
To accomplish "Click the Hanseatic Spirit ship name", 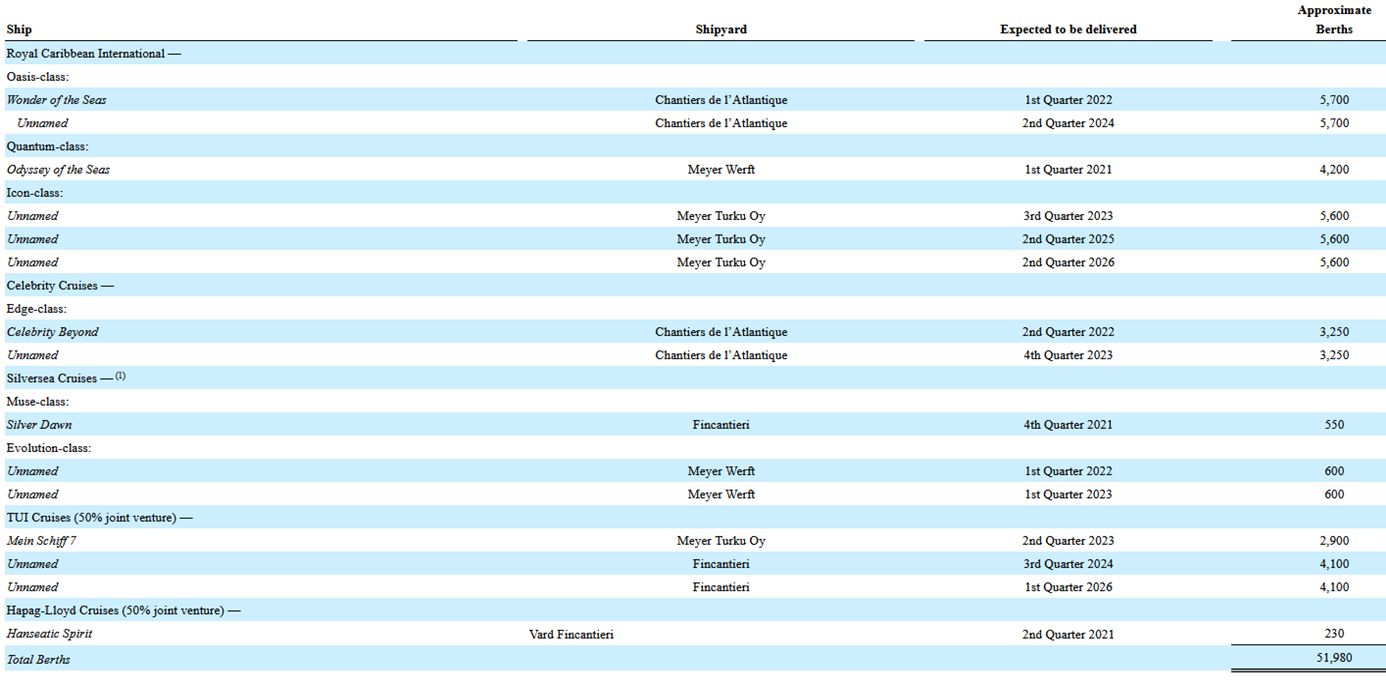I will pyautogui.click(x=49, y=634).
